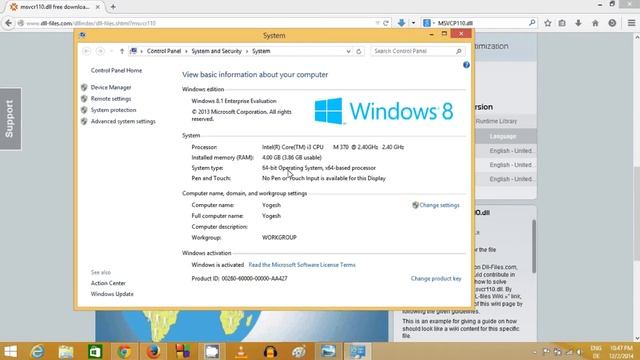Open Windows Update under See also
The width and height of the screenshot is (640, 360).
tap(112, 294)
